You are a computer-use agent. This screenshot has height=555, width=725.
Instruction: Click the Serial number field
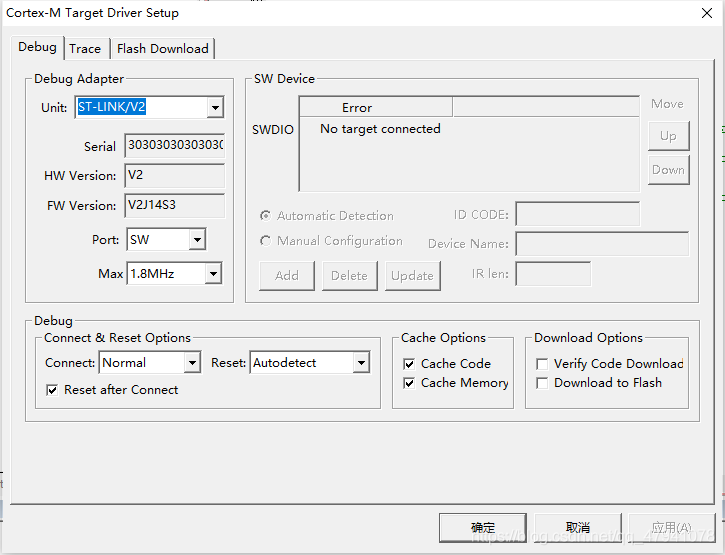[175, 145]
